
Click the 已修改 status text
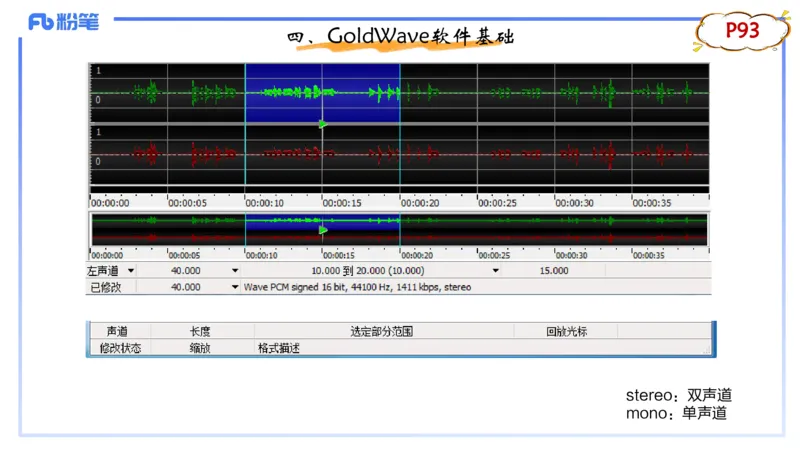[x=106, y=287]
